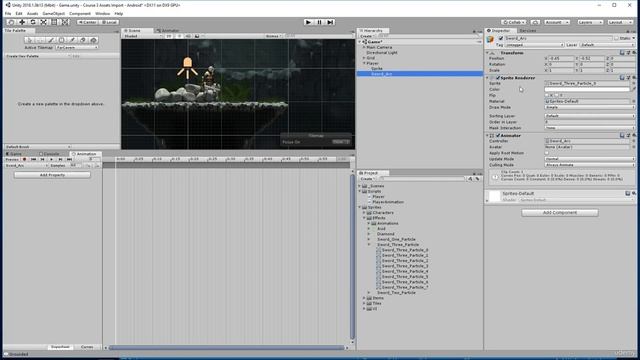The image size is (640, 360).
Task: Toggle 2D mode in Scene view
Action: (x=169, y=36)
